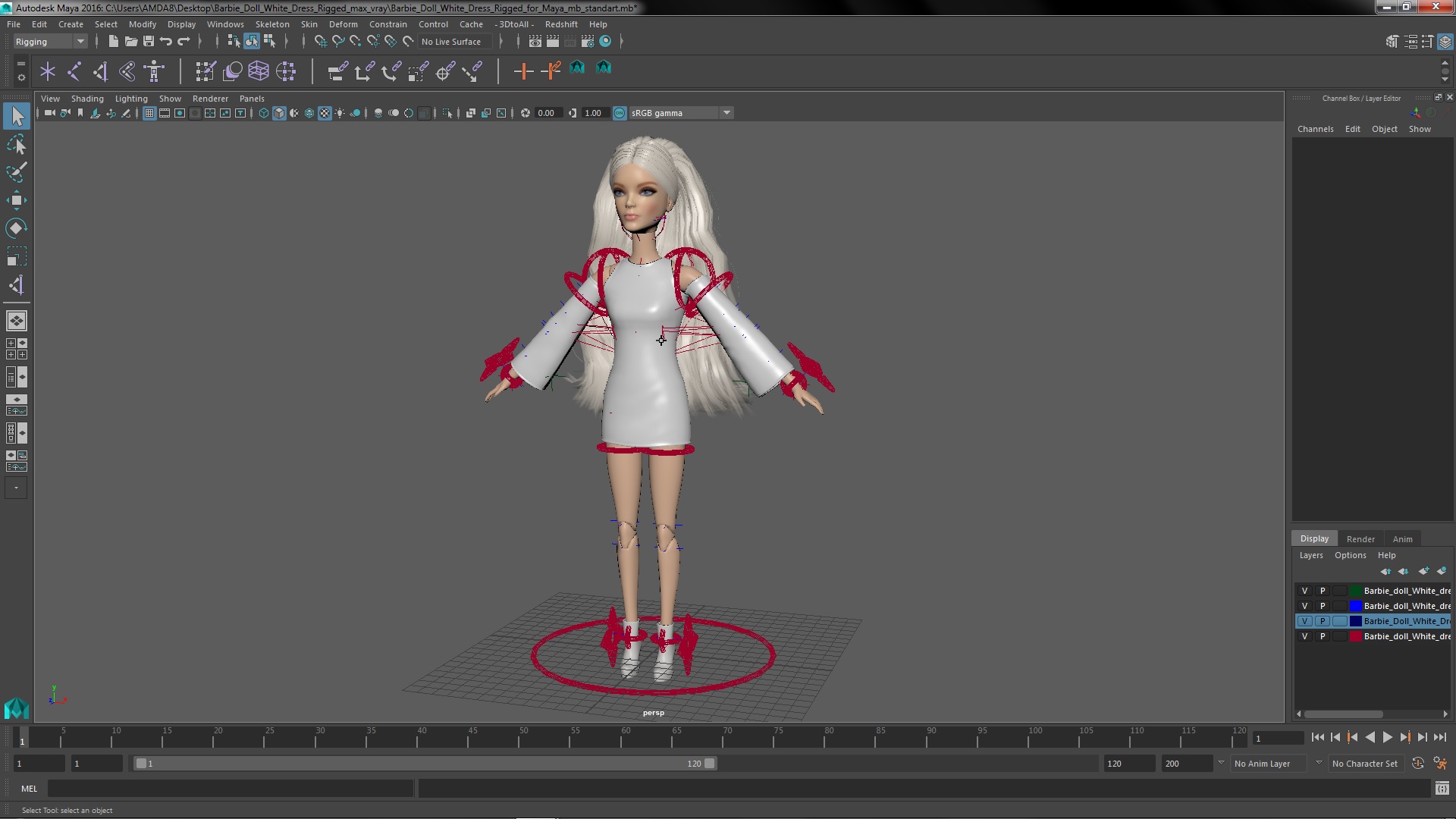Open the Constrain menu
This screenshot has width=1456, height=819.
[388, 24]
